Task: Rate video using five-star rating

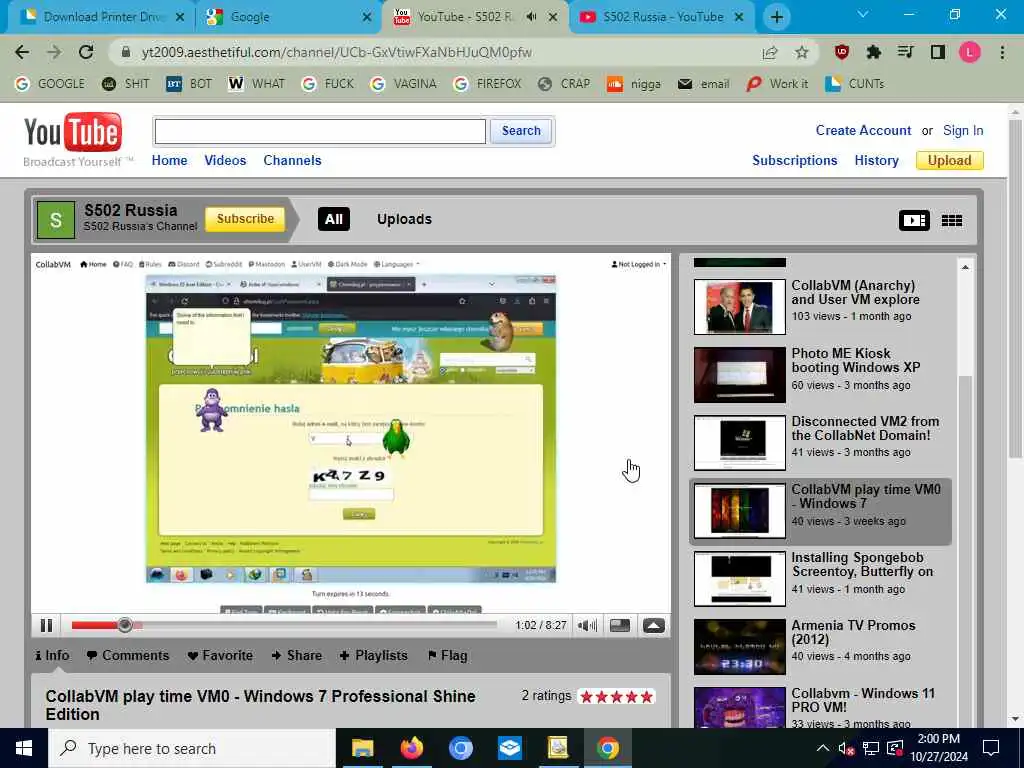Action: 616,697
